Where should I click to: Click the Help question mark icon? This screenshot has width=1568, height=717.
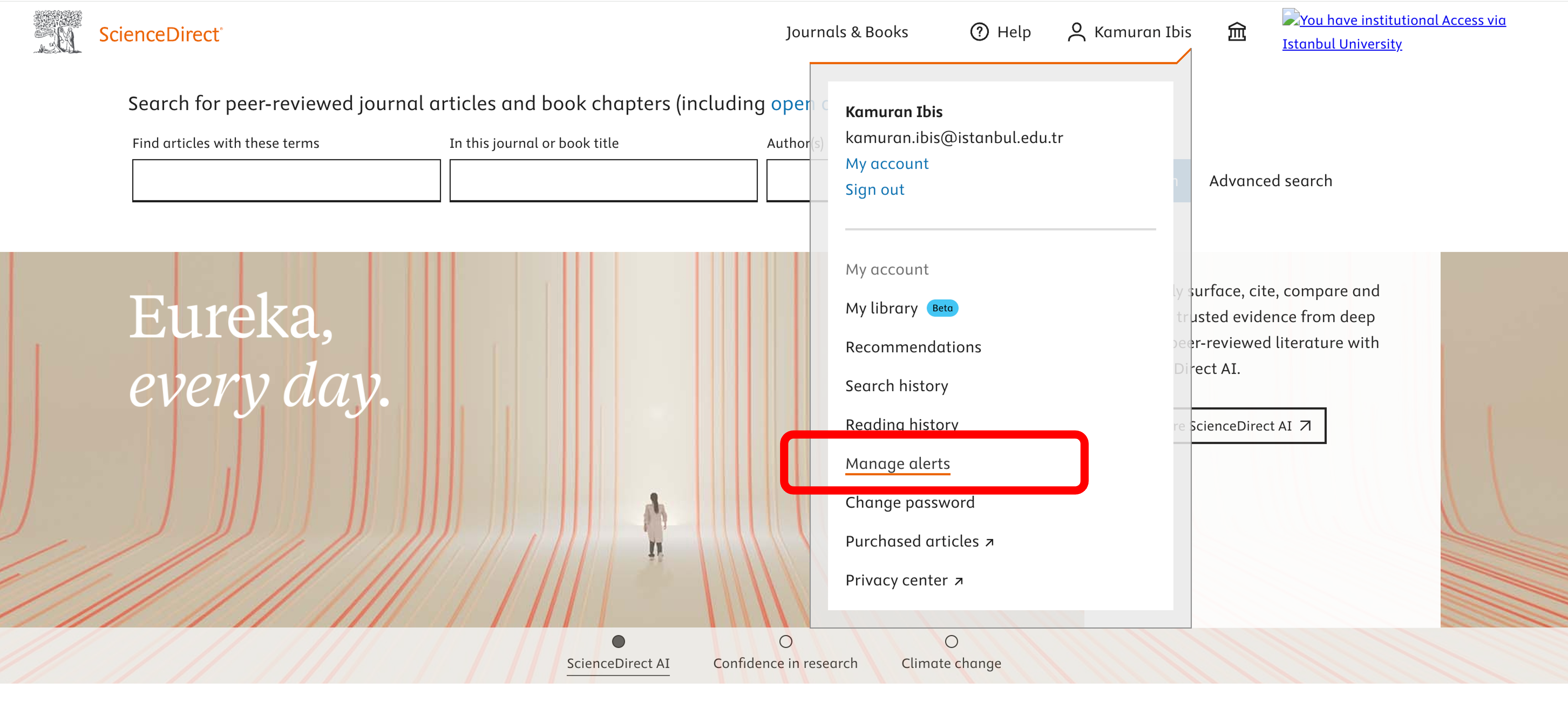click(979, 32)
